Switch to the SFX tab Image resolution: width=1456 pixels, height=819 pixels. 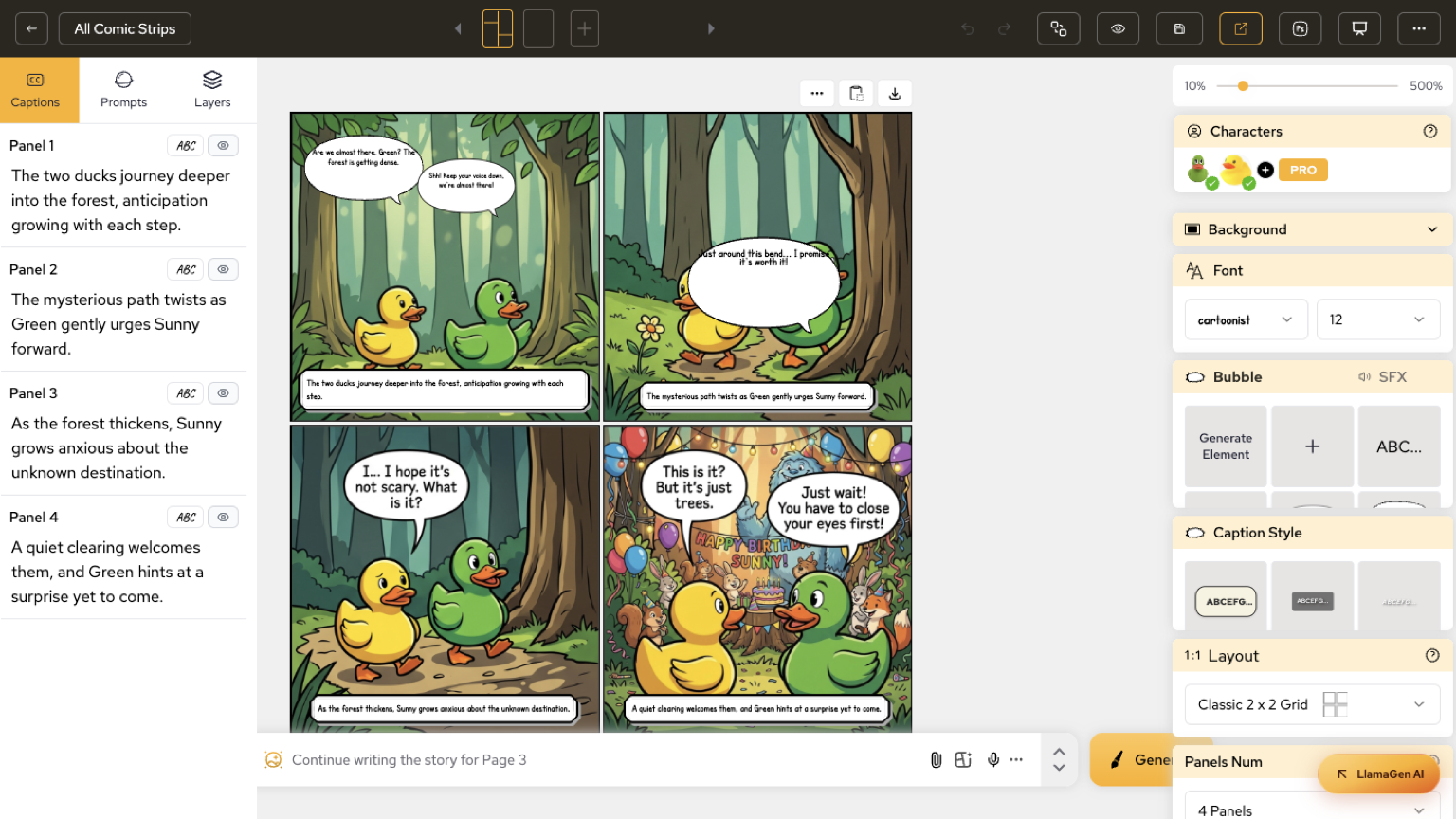[1382, 377]
